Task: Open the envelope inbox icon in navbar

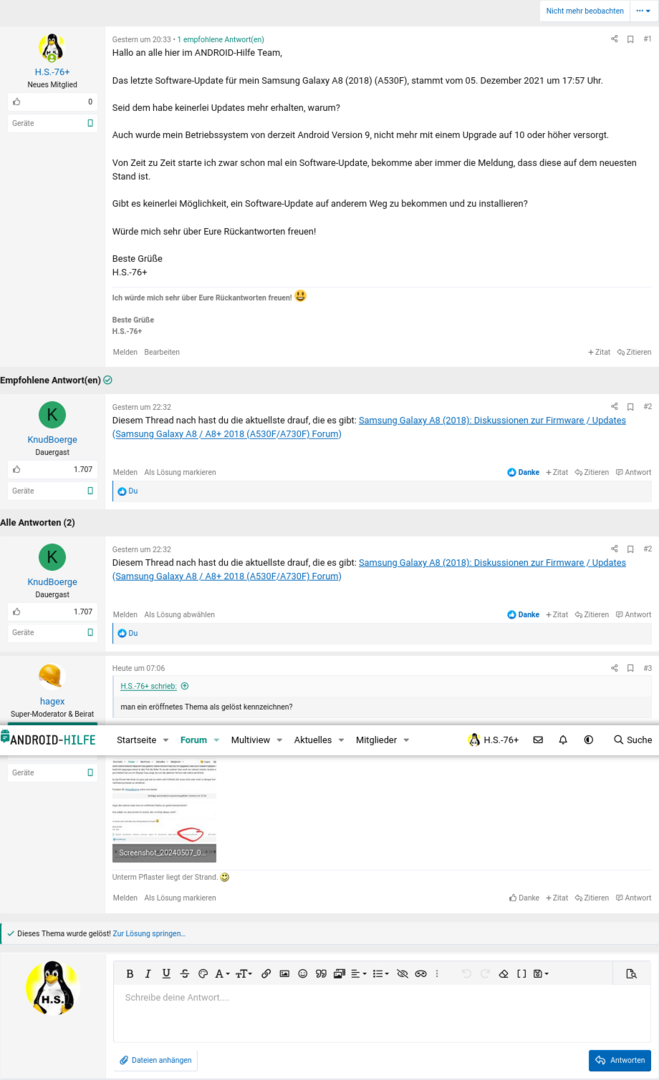Action: click(538, 740)
